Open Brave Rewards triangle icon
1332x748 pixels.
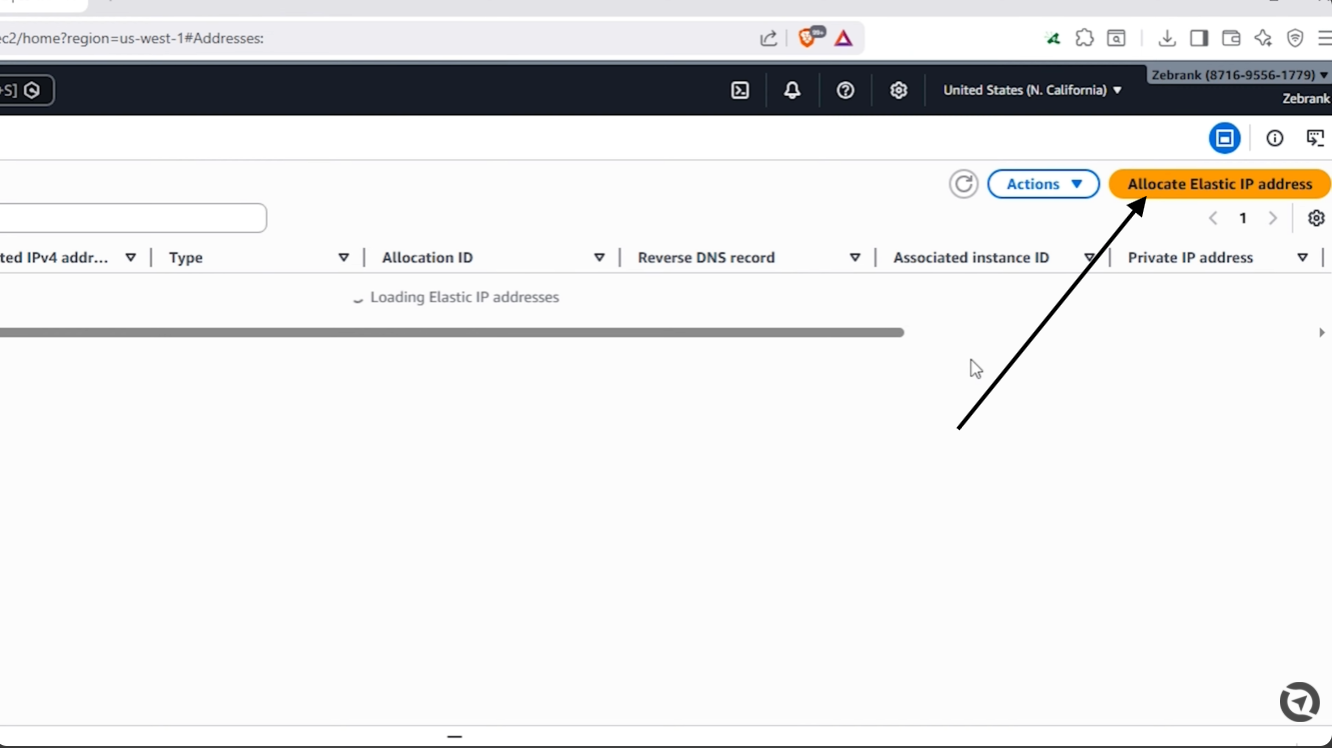click(x=843, y=38)
